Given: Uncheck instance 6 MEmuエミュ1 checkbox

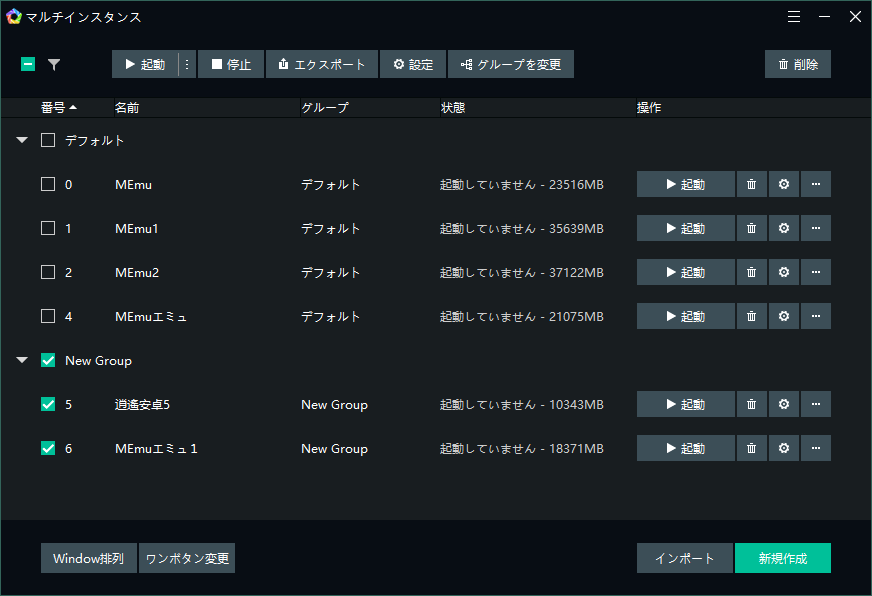Looking at the screenshot, I should (48, 448).
